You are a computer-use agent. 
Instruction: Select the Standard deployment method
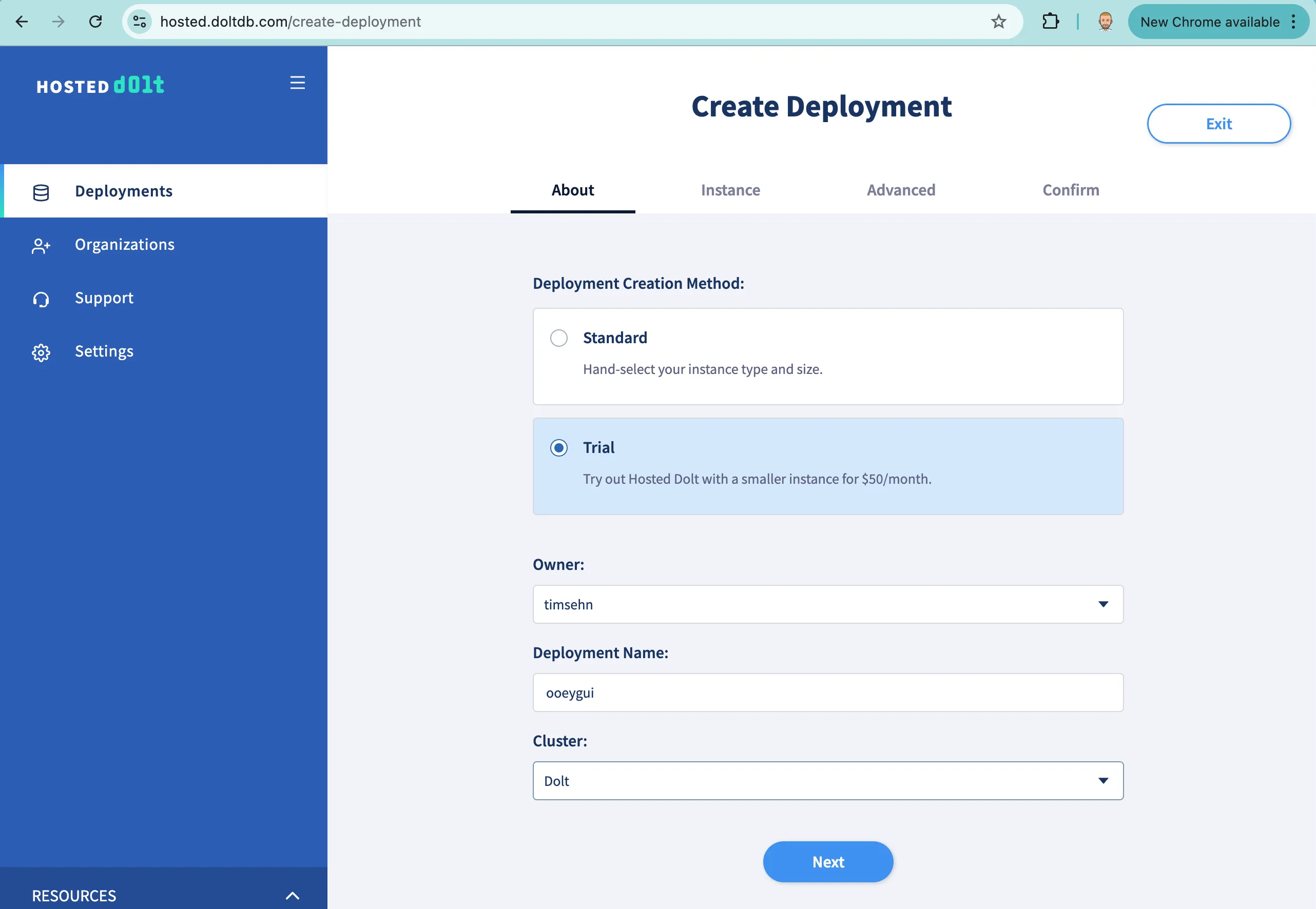559,338
